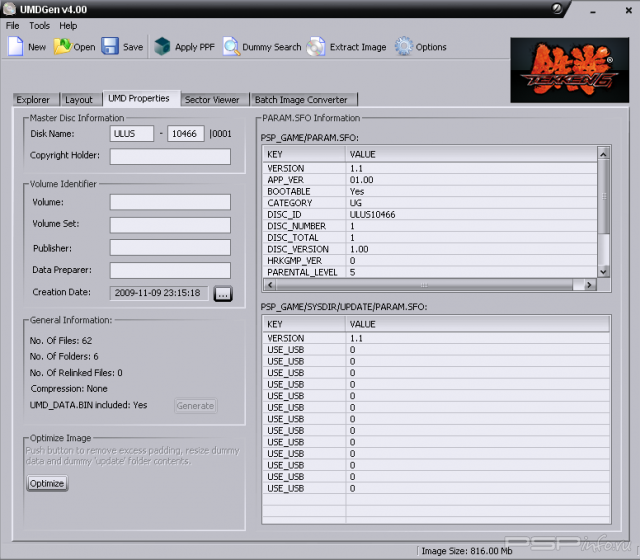This screenshot has width=640, height=560.
Task: Click the Publisher text field
Action: (x=170, y=247)
